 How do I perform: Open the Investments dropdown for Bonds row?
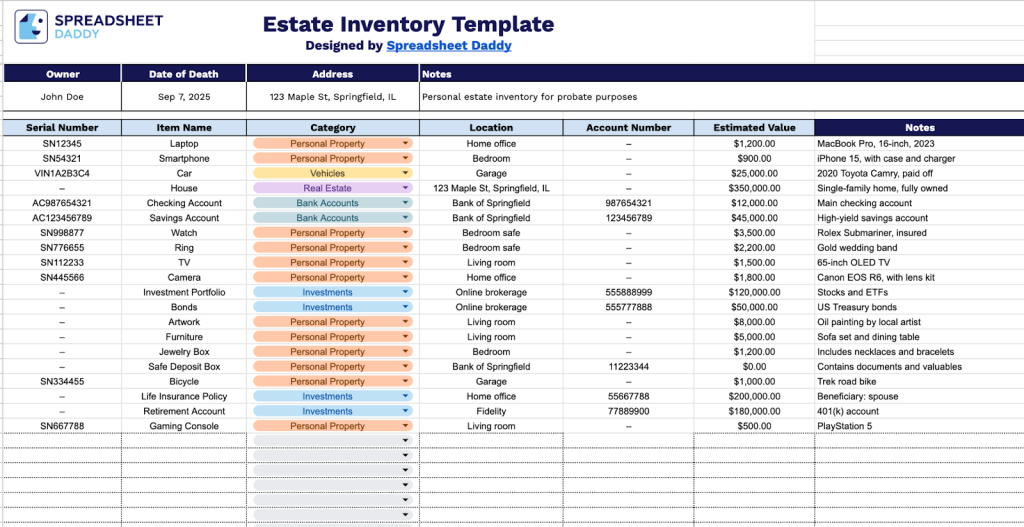(x=405, y=307)
